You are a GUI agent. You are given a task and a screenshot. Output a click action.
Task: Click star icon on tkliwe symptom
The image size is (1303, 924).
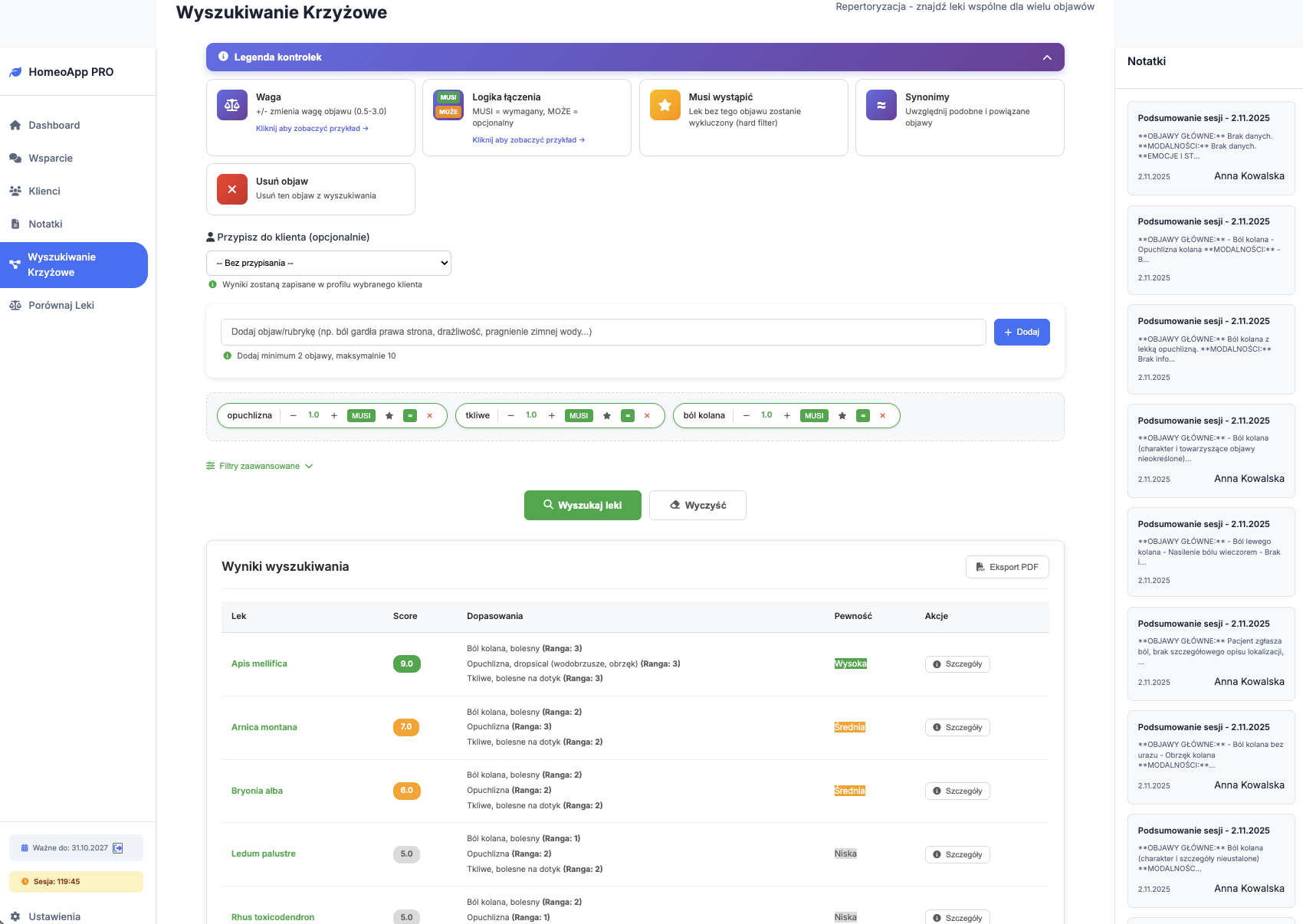607,416
